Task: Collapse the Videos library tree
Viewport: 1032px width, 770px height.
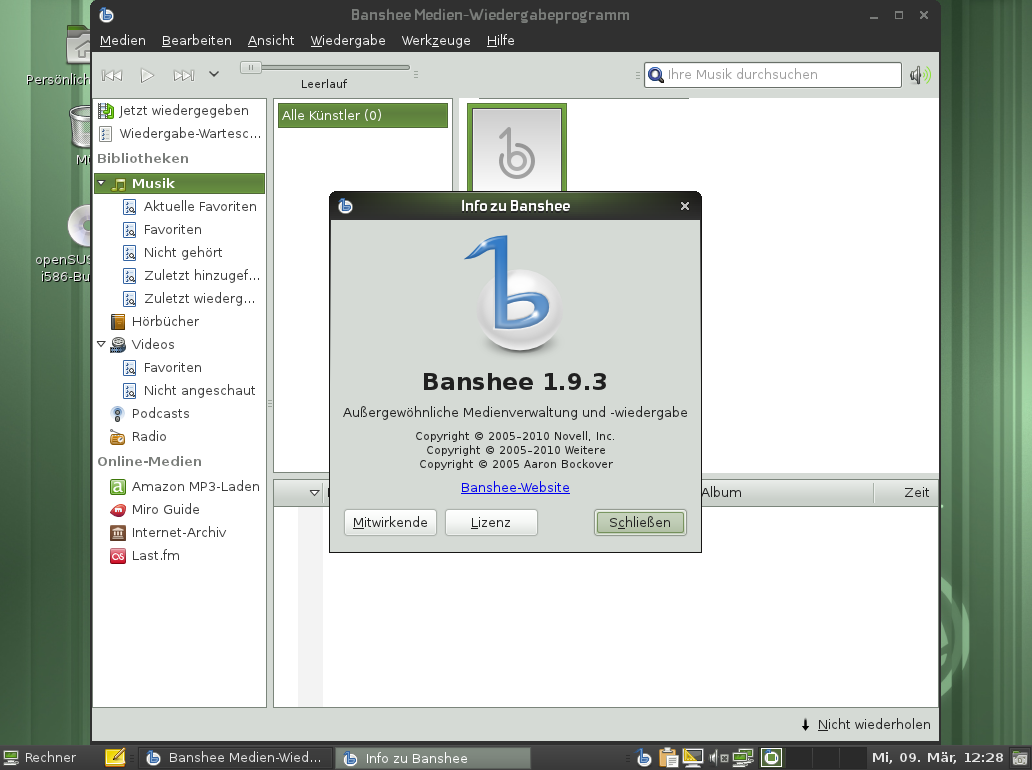Action: tap(100, 344)
